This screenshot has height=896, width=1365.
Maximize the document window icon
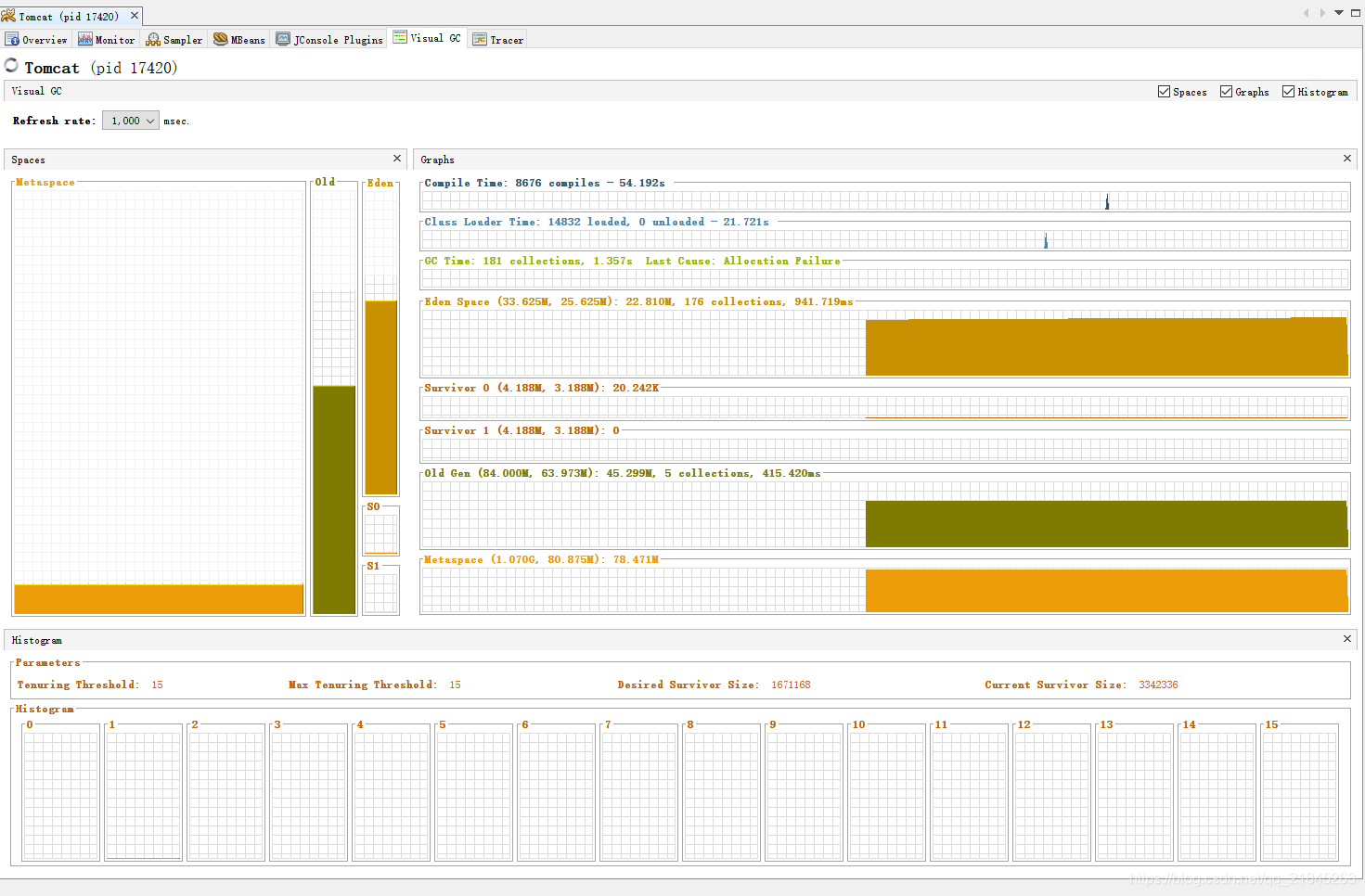pyautogui.click(x=1356, y=13)
